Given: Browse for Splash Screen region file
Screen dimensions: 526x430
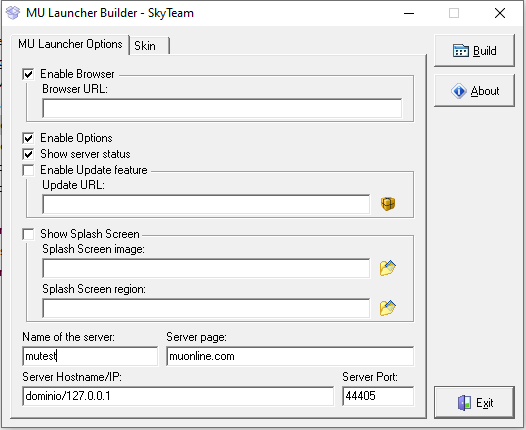Looking at the screenshot, I should tap(388, 308).
